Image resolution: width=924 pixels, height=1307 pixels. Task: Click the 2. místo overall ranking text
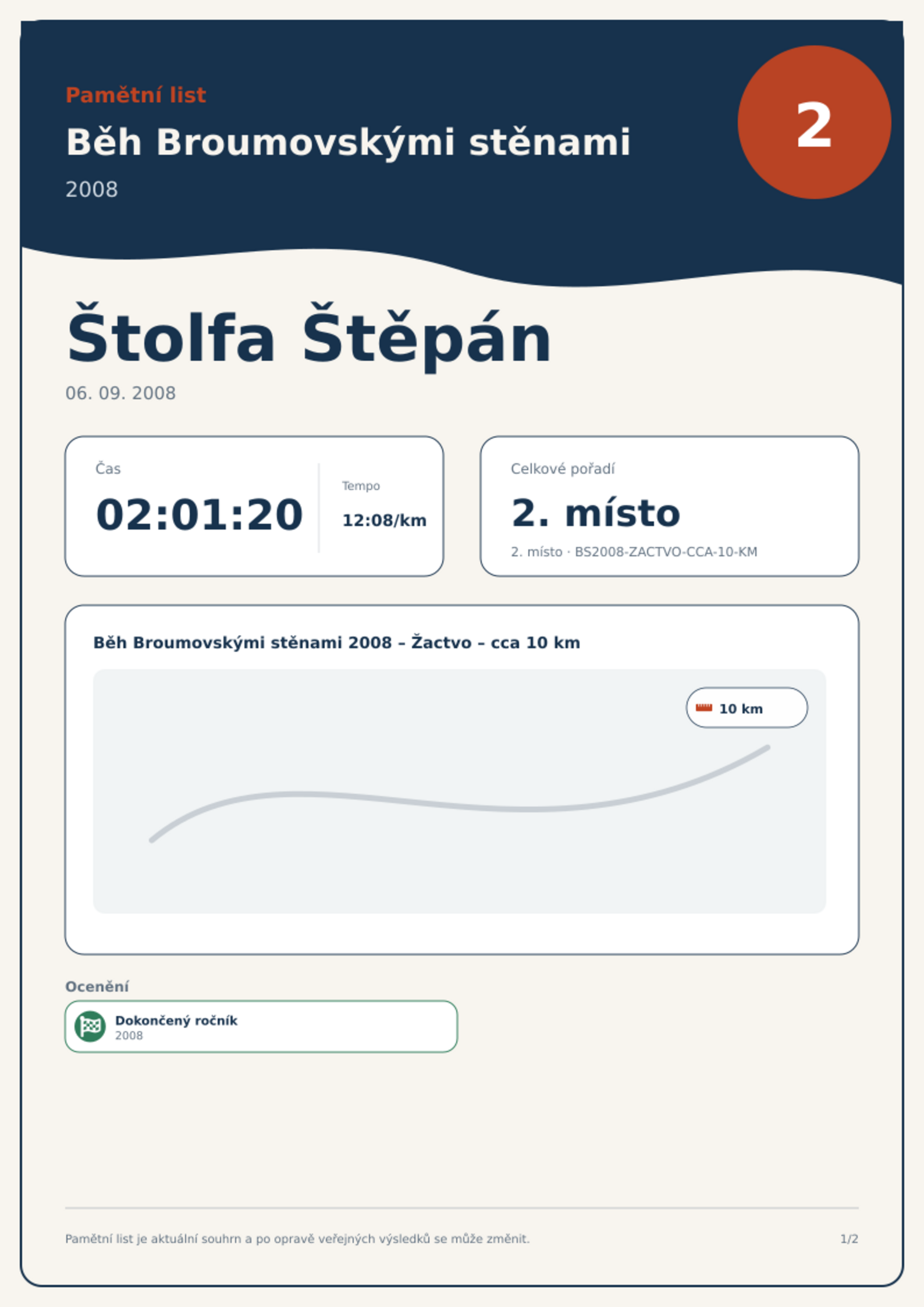click(x=595, y=513)
